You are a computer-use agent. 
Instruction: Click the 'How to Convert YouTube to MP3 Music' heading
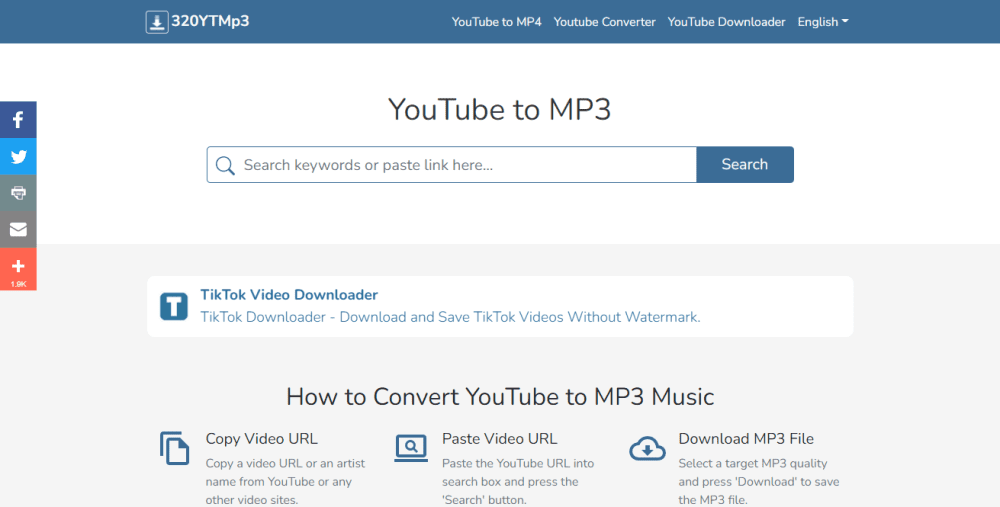(x=500, y=397)
